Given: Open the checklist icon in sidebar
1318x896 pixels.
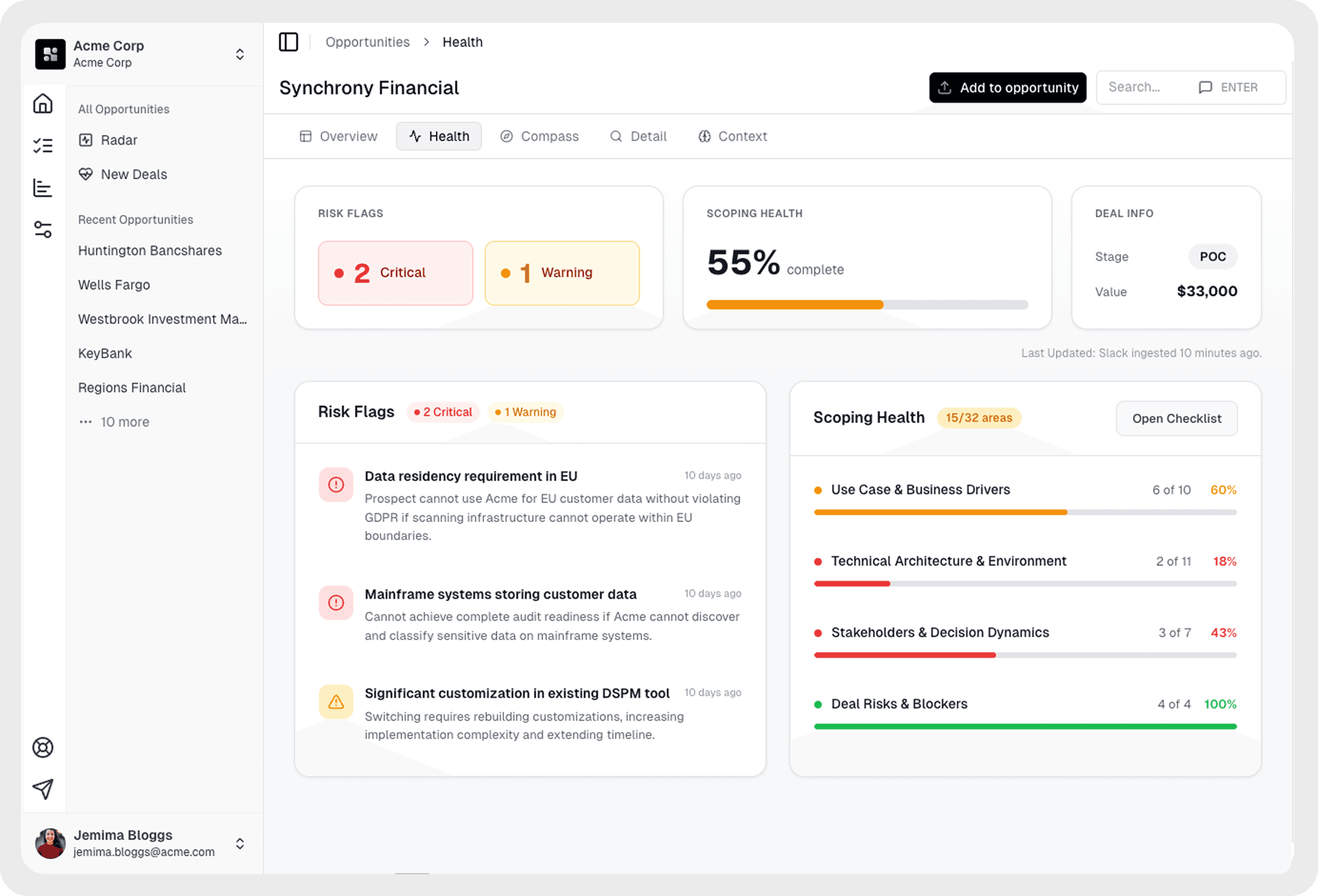Looking at the screenshot, I should (x=42, y=146).
